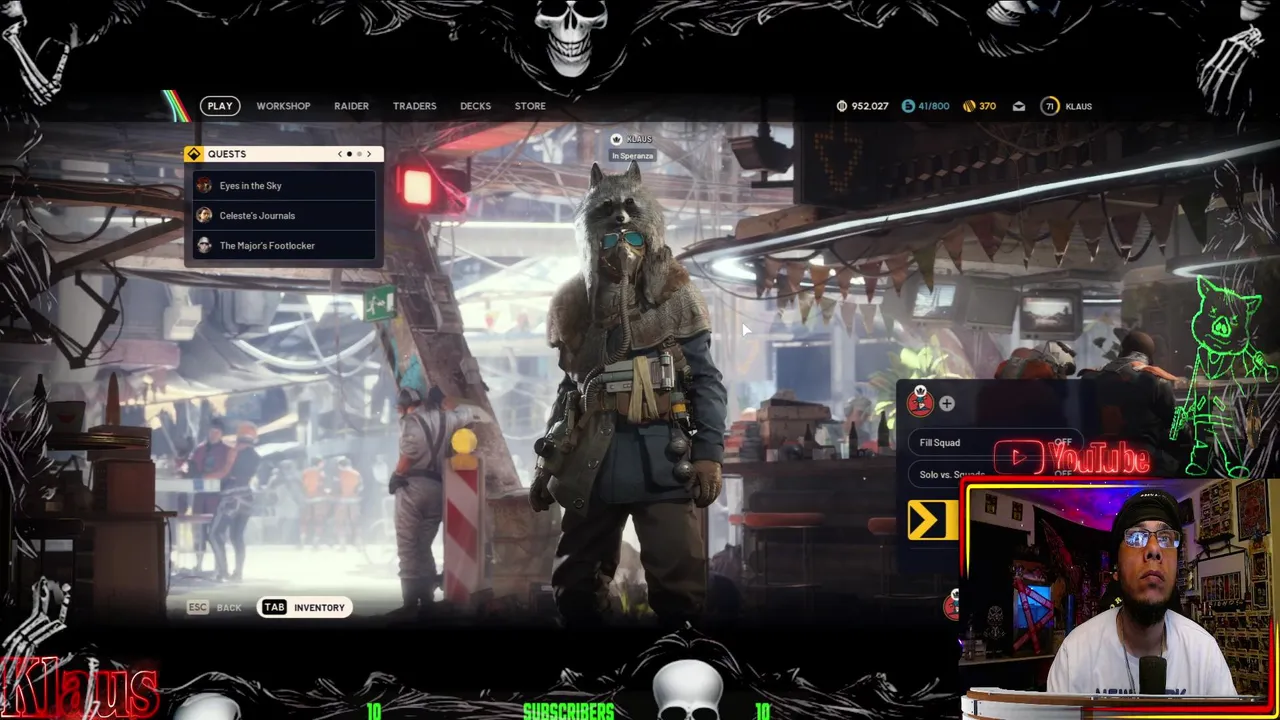Click the In Speranza status label

click(632, 156)
